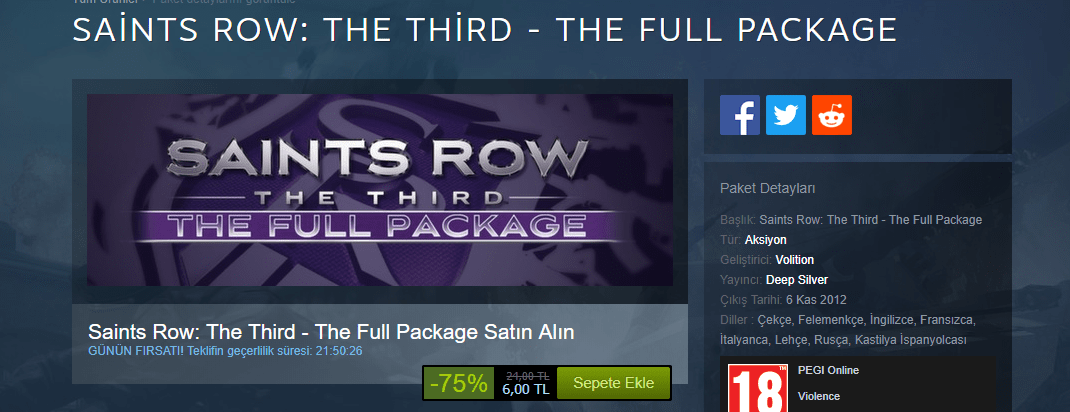Share the package on Facebook
Image resolution: width=1070 pixels, height=412 pixels.
pyautogui.click(x=740, y=115)
